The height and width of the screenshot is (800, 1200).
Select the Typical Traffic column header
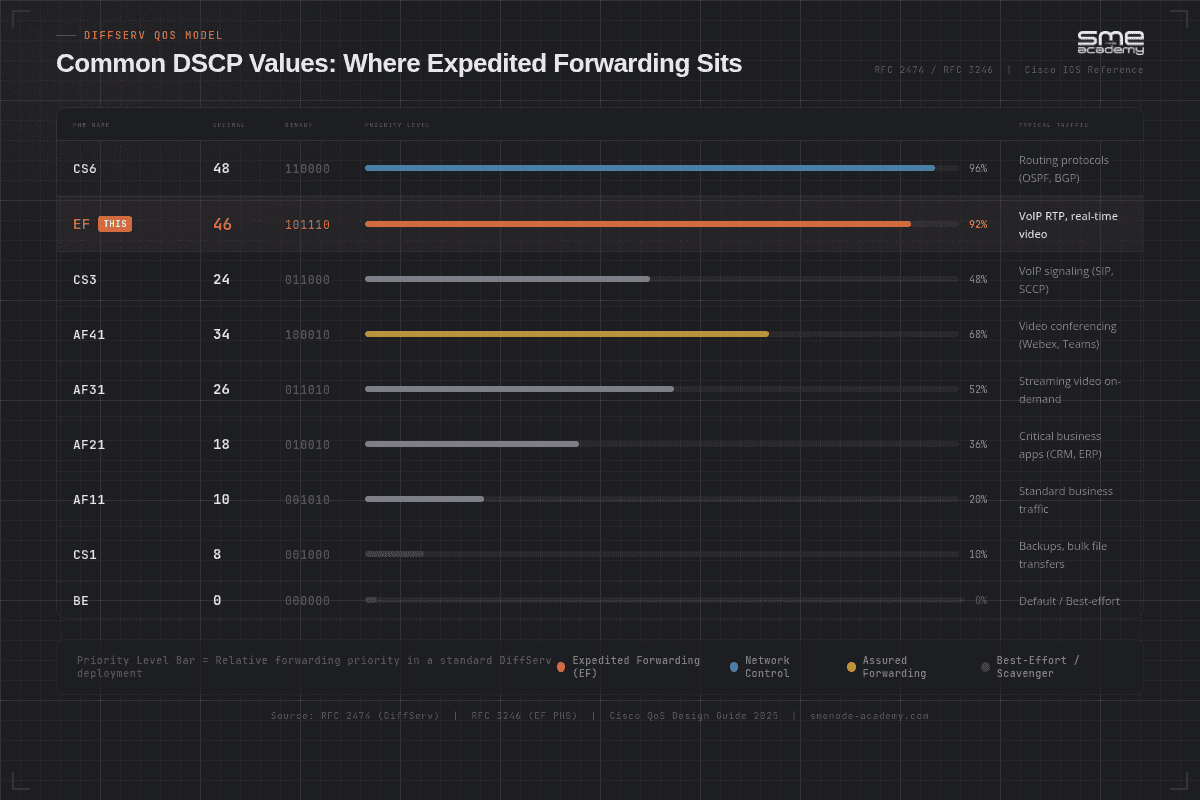(1054, 125)
